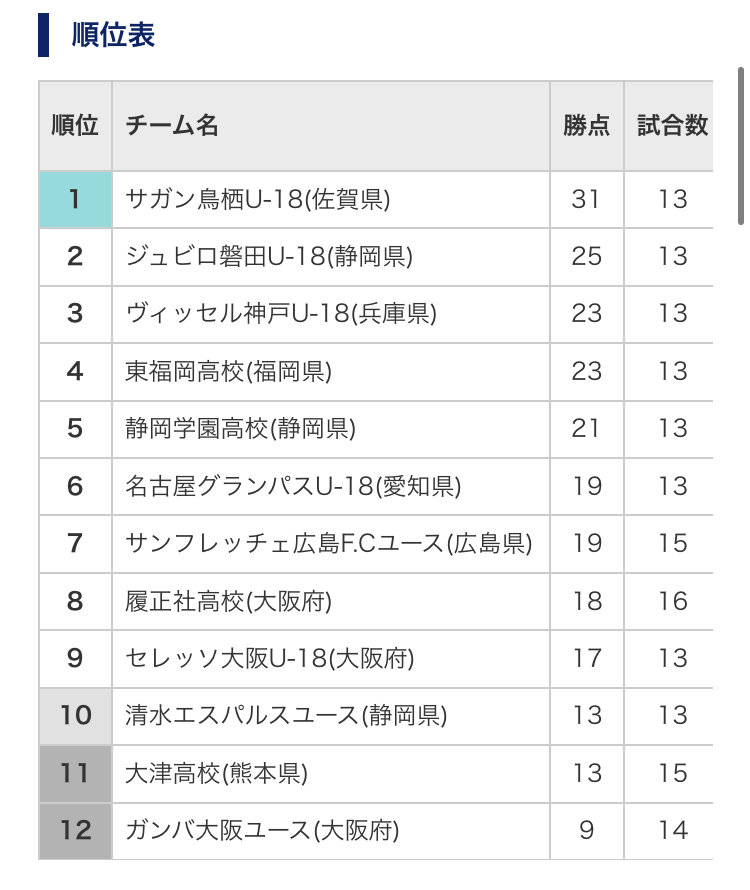
Task: Open 名古屋グランパスU-18 team entry
Action: [x=293, y=487]
